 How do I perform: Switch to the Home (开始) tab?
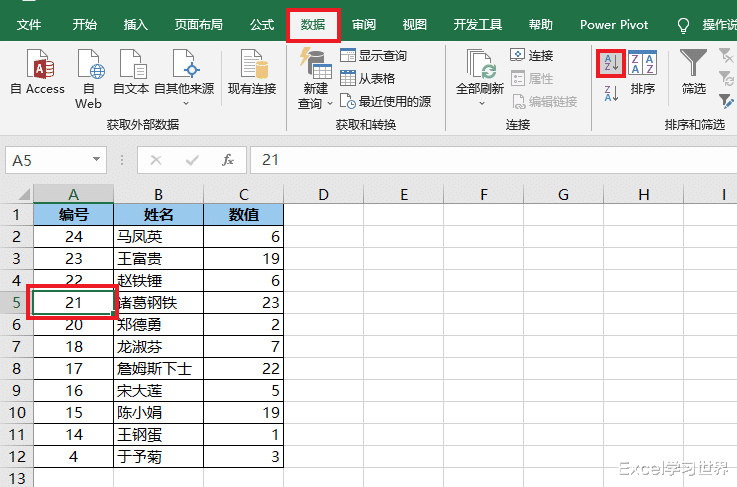[x=85, y=24]
